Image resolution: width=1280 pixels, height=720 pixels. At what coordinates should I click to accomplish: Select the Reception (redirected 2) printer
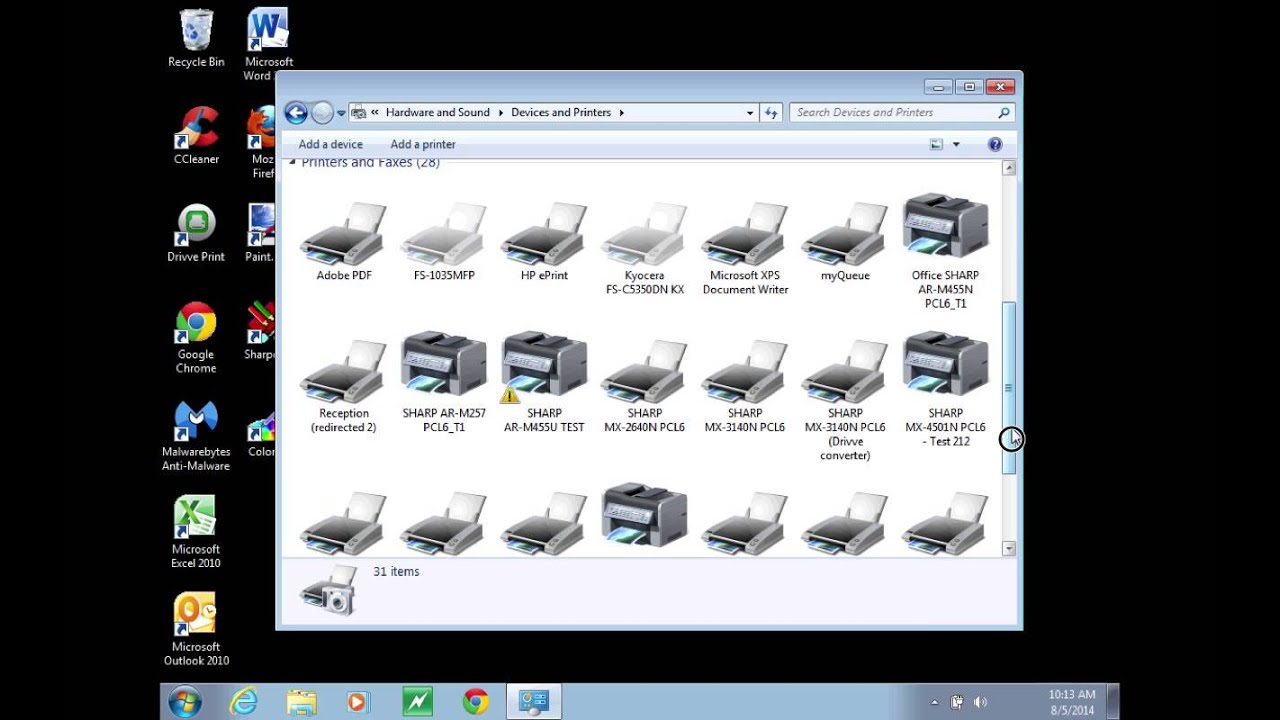pyautogui.click(x=344, y=387)
